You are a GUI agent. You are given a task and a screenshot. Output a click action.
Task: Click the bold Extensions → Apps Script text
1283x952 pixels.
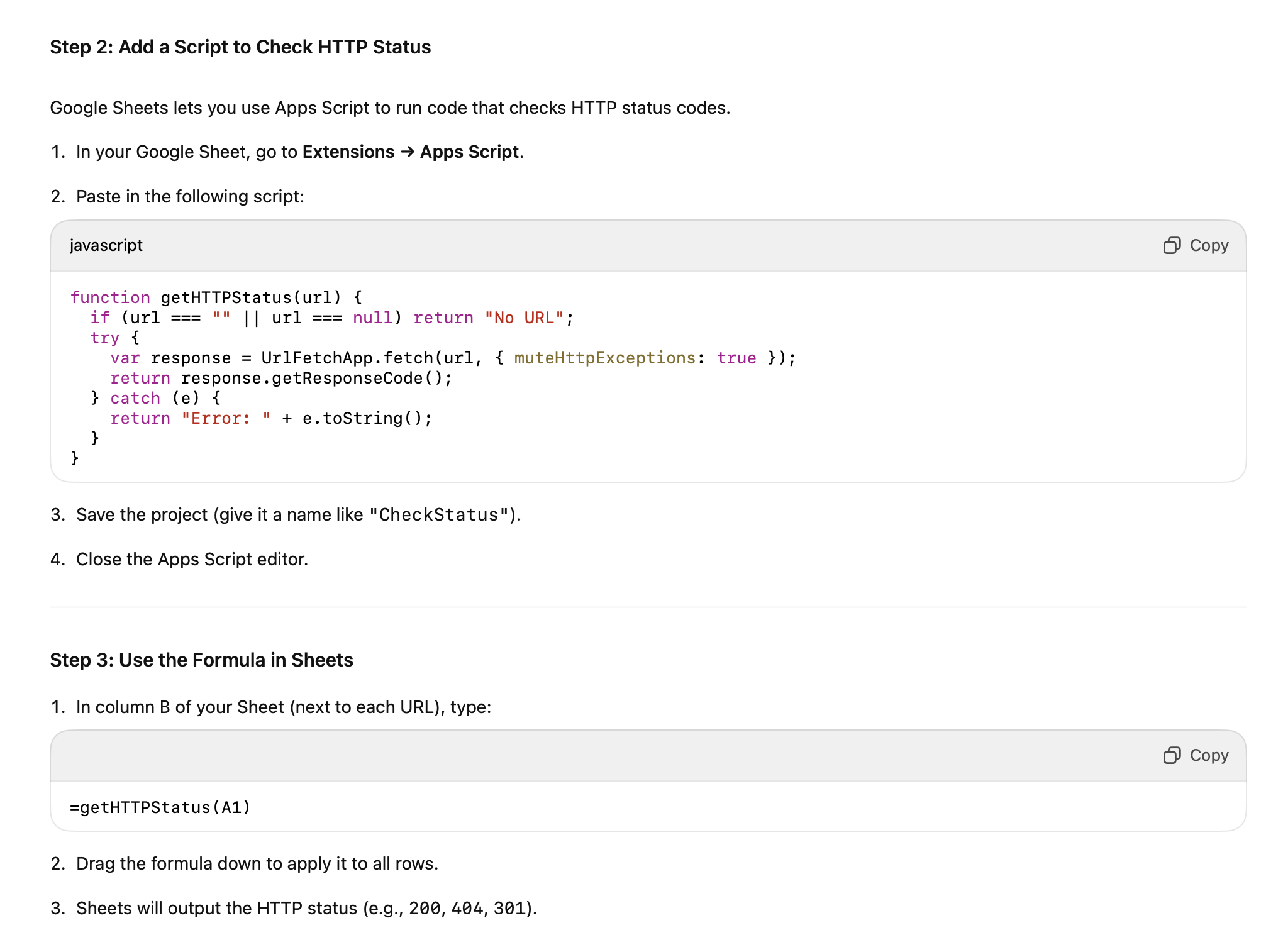click(x=409, y=152)
